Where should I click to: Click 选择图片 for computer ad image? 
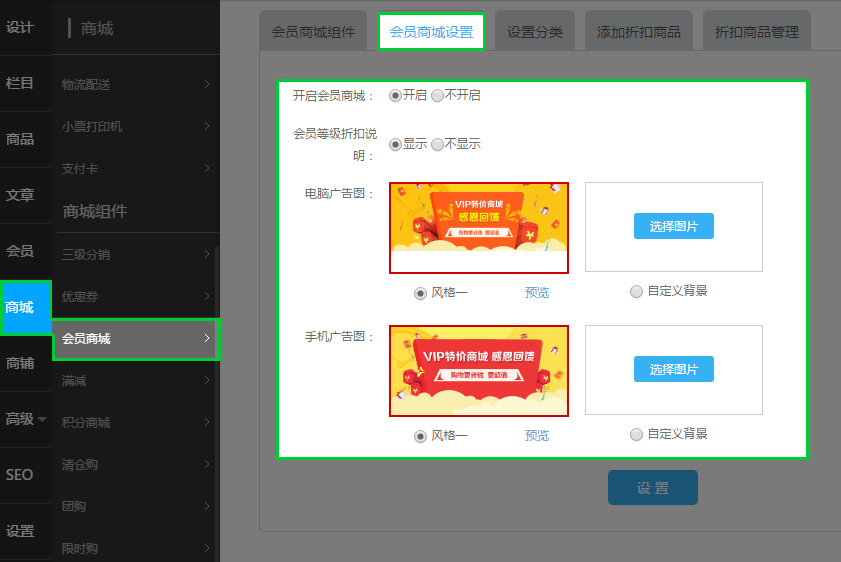(673, 226)
